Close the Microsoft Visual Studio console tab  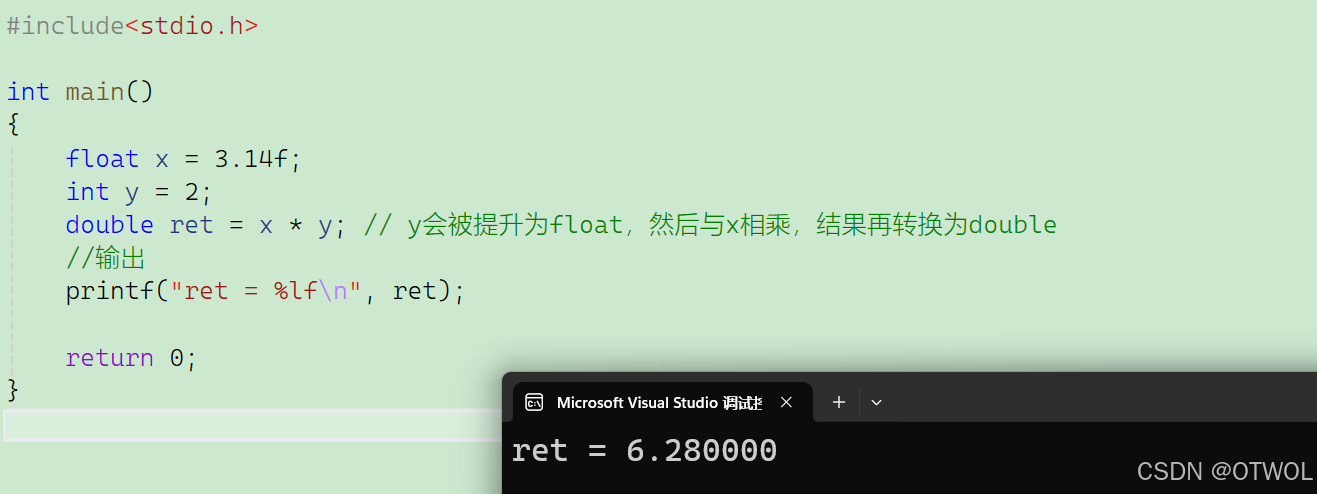point(786,402)
